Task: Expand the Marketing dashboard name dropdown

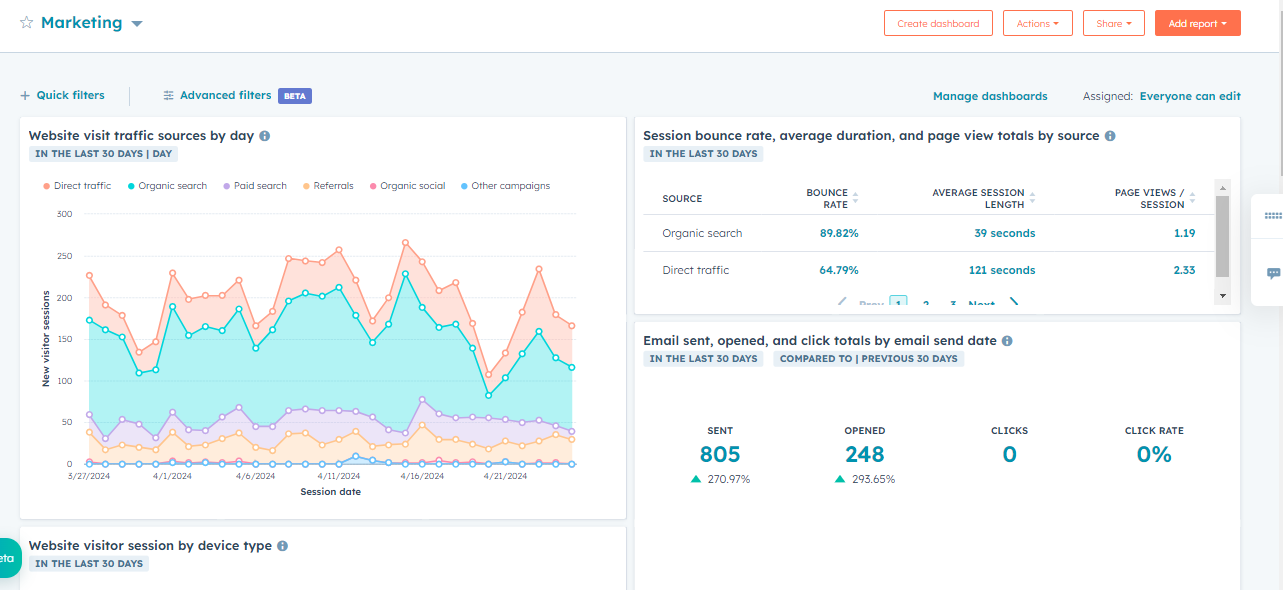Action: [136, 22]
